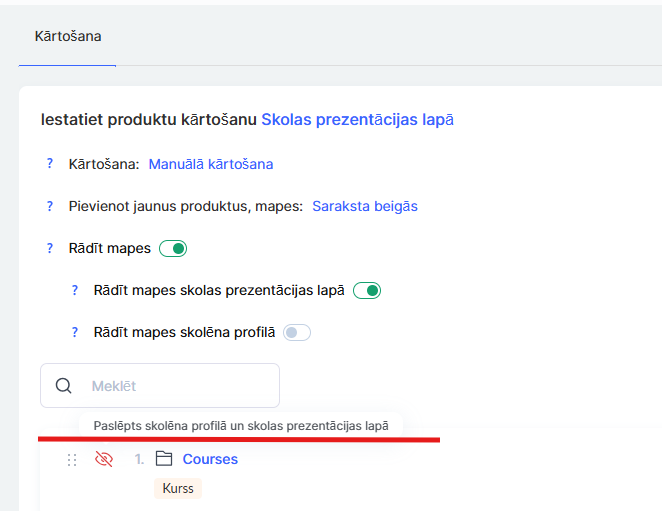This screenshot has height=511, width=662.
Task: Show help for the main Rādīt mapes setting
Action: [50, 248]
